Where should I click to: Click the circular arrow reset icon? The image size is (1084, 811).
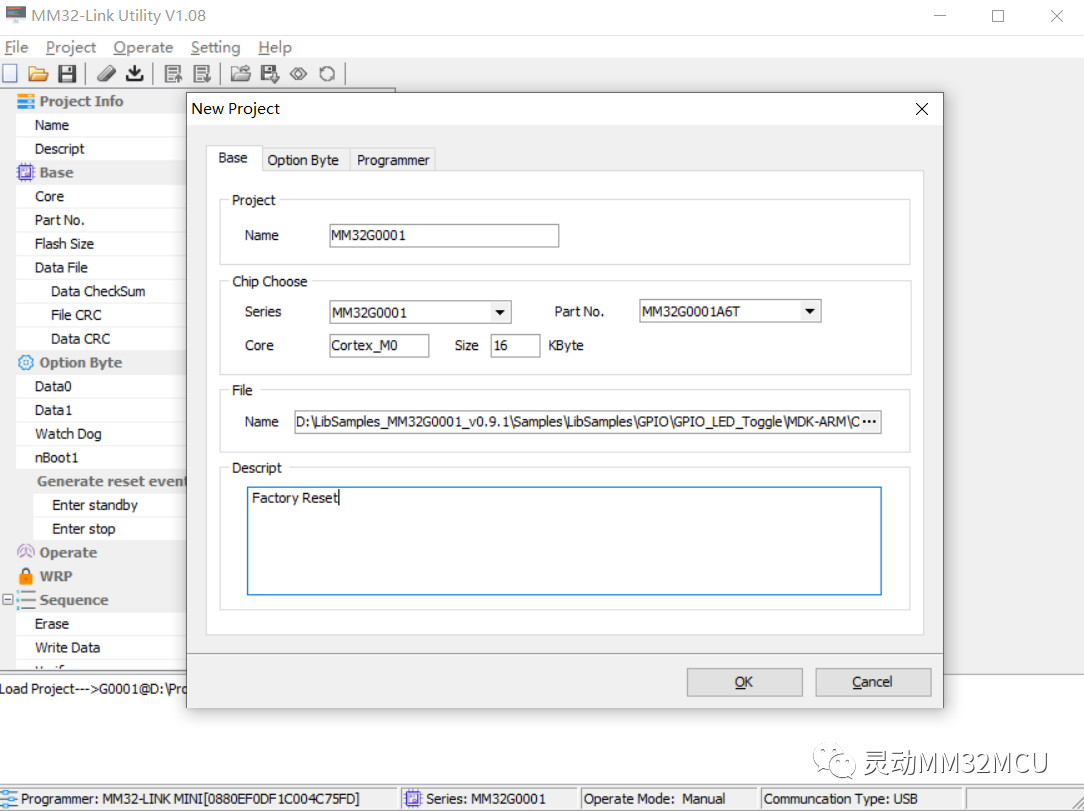(327, 73)
